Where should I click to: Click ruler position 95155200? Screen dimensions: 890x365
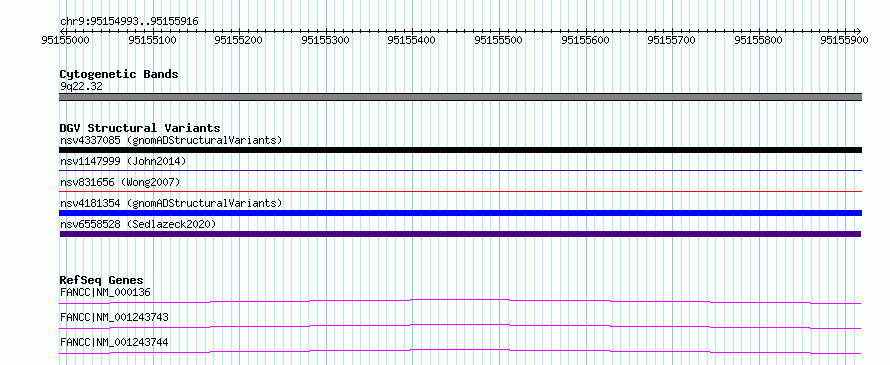[x=238, y=40]
